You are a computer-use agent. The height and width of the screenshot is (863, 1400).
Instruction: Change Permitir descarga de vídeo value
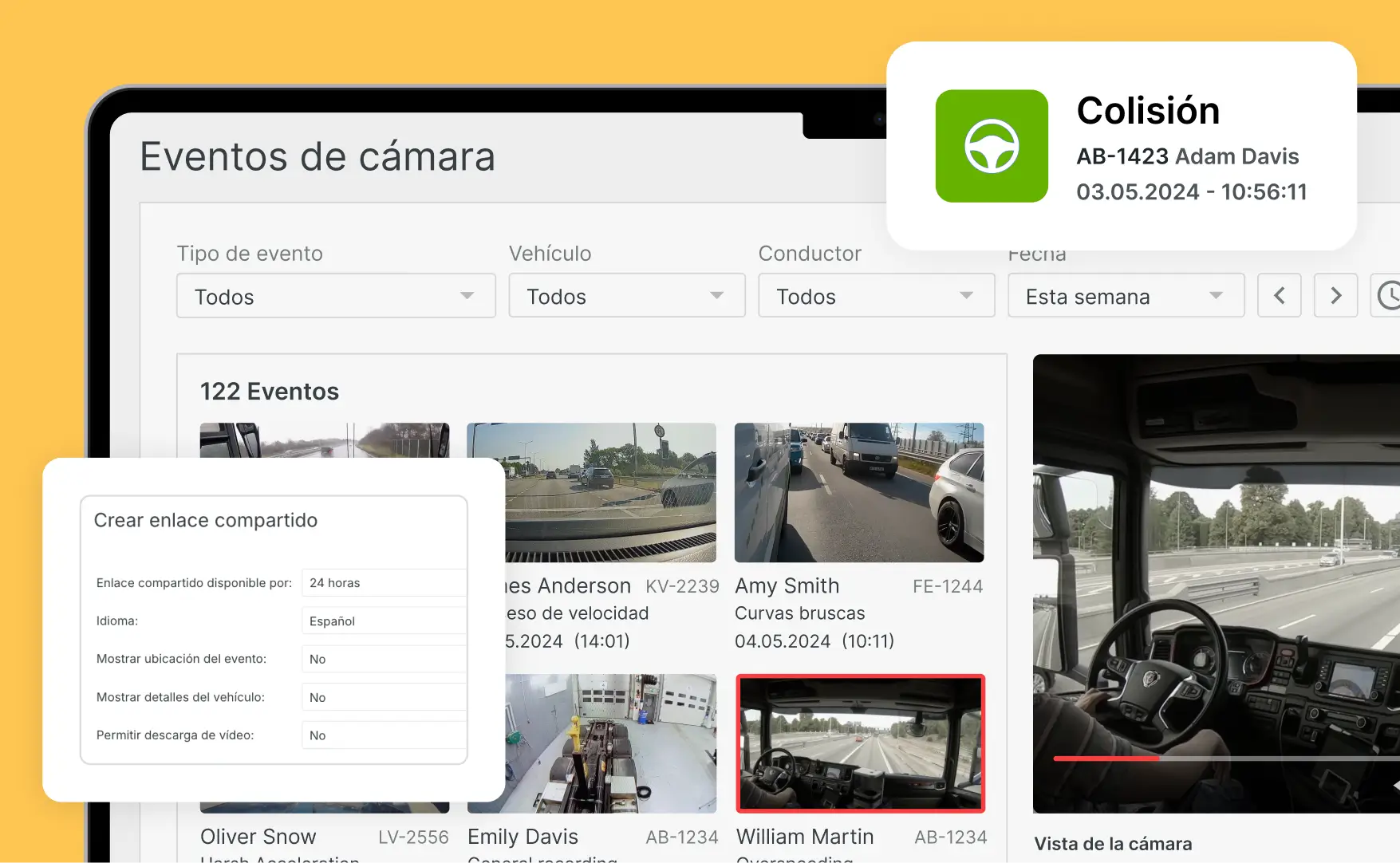tap(384, 735)
